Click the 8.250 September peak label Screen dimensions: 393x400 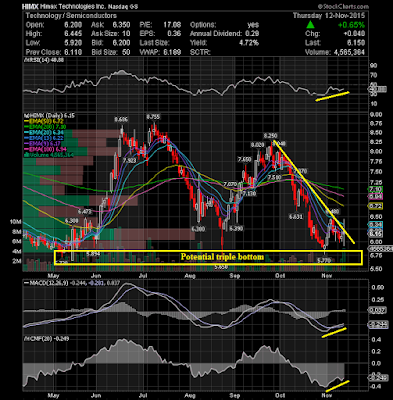(x=270, y=136)
